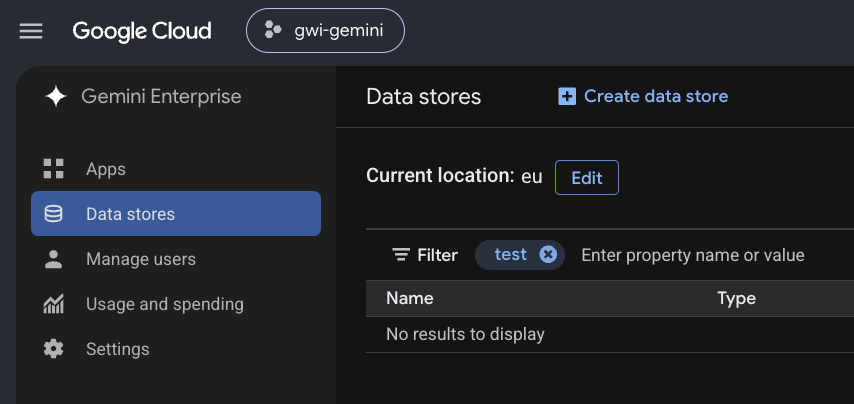Screen dimensions: 854x404
Task: Select Data stores in the sidebar
Action: point(176,213)
